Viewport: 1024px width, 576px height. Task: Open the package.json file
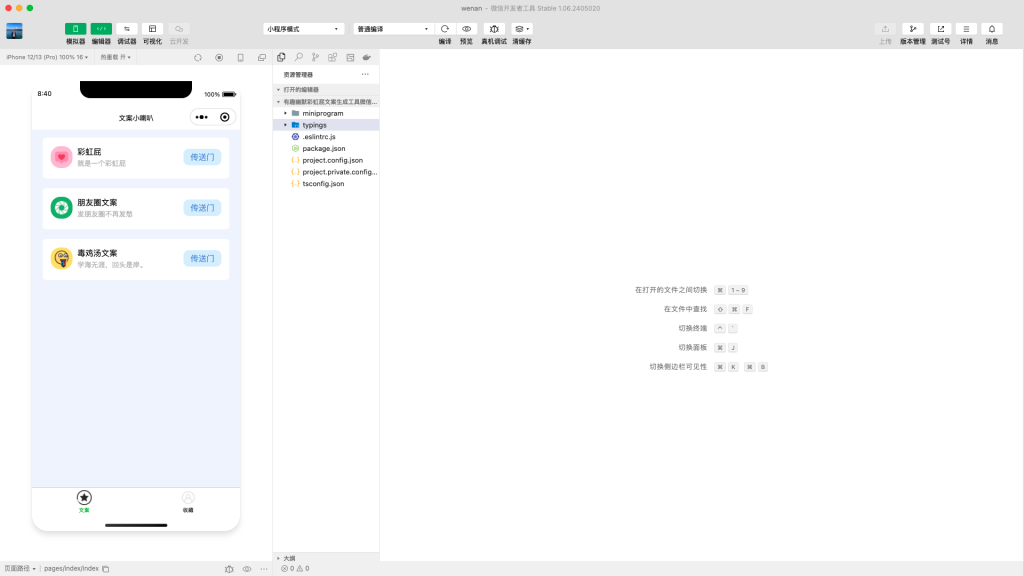[x=326, y=148]
